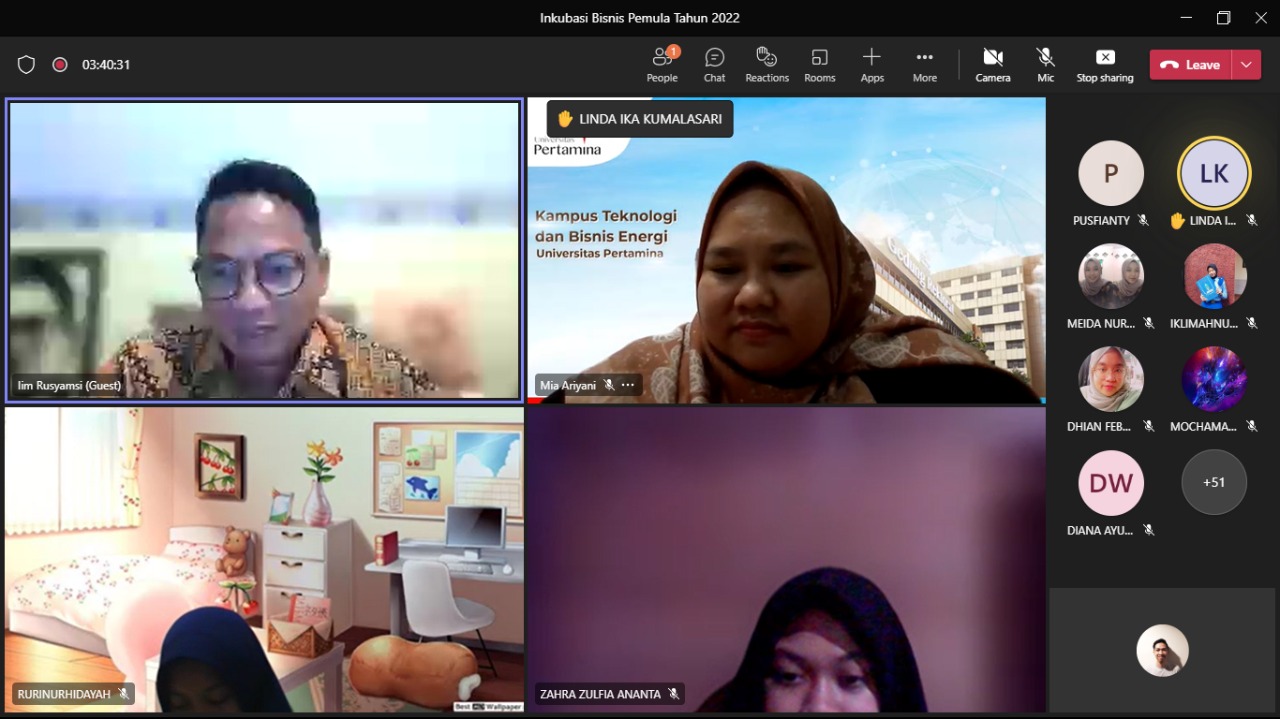Open the meeting Chat
Image resolution: width=1280 pixels, height=719 pixels.
pyautogui.click(x=714, y=65)
